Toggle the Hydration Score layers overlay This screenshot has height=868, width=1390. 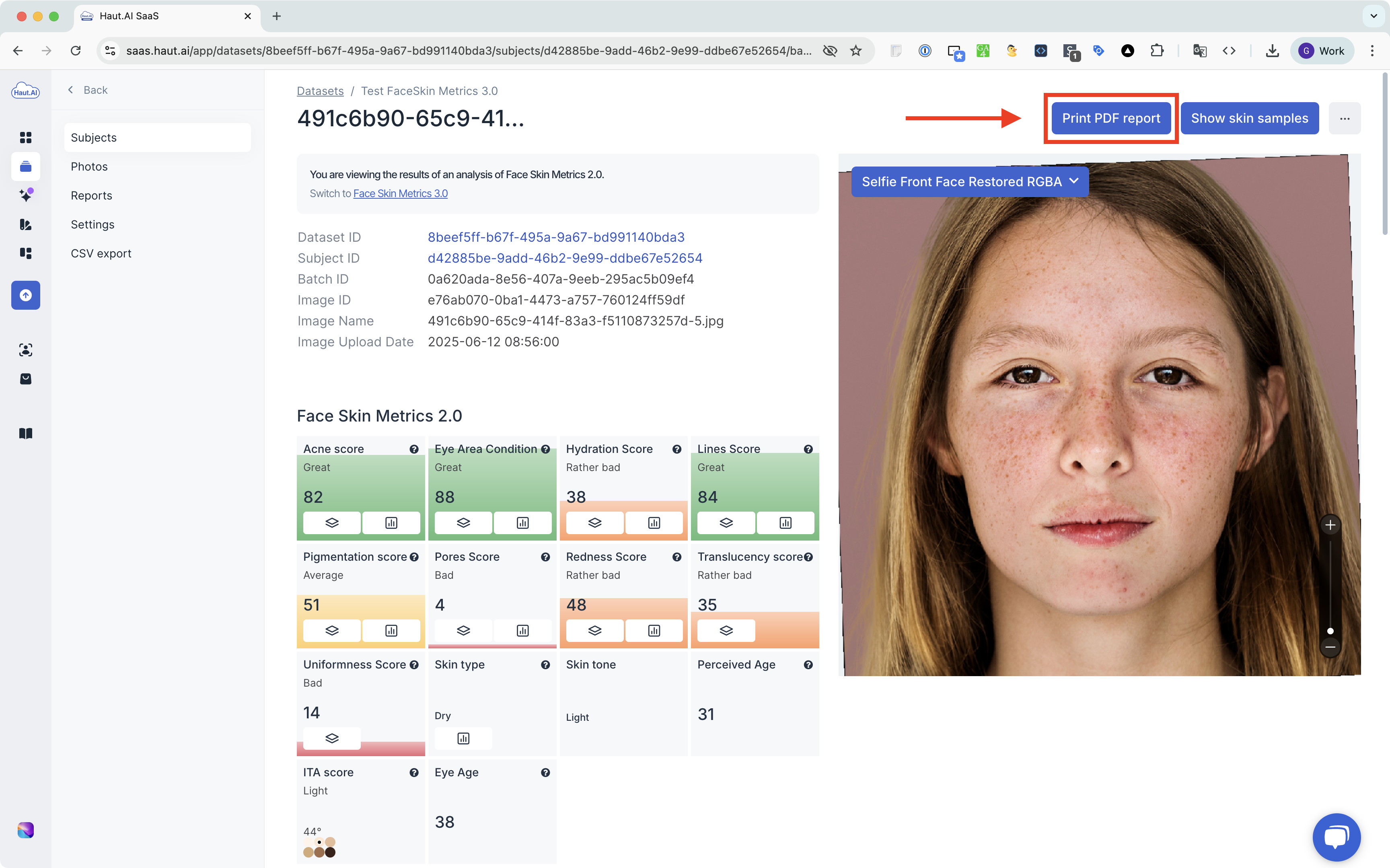point(594,522)
